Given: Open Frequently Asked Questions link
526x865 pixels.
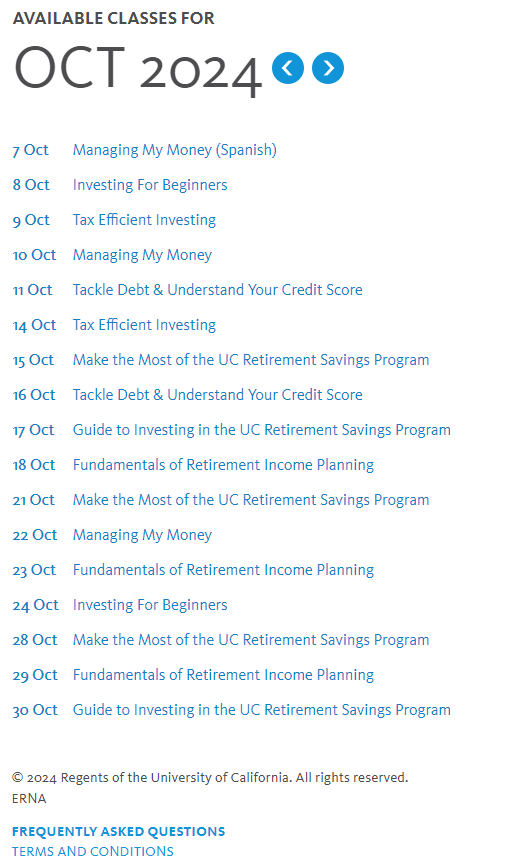Looking at the screenshot, I should [119, 831].
